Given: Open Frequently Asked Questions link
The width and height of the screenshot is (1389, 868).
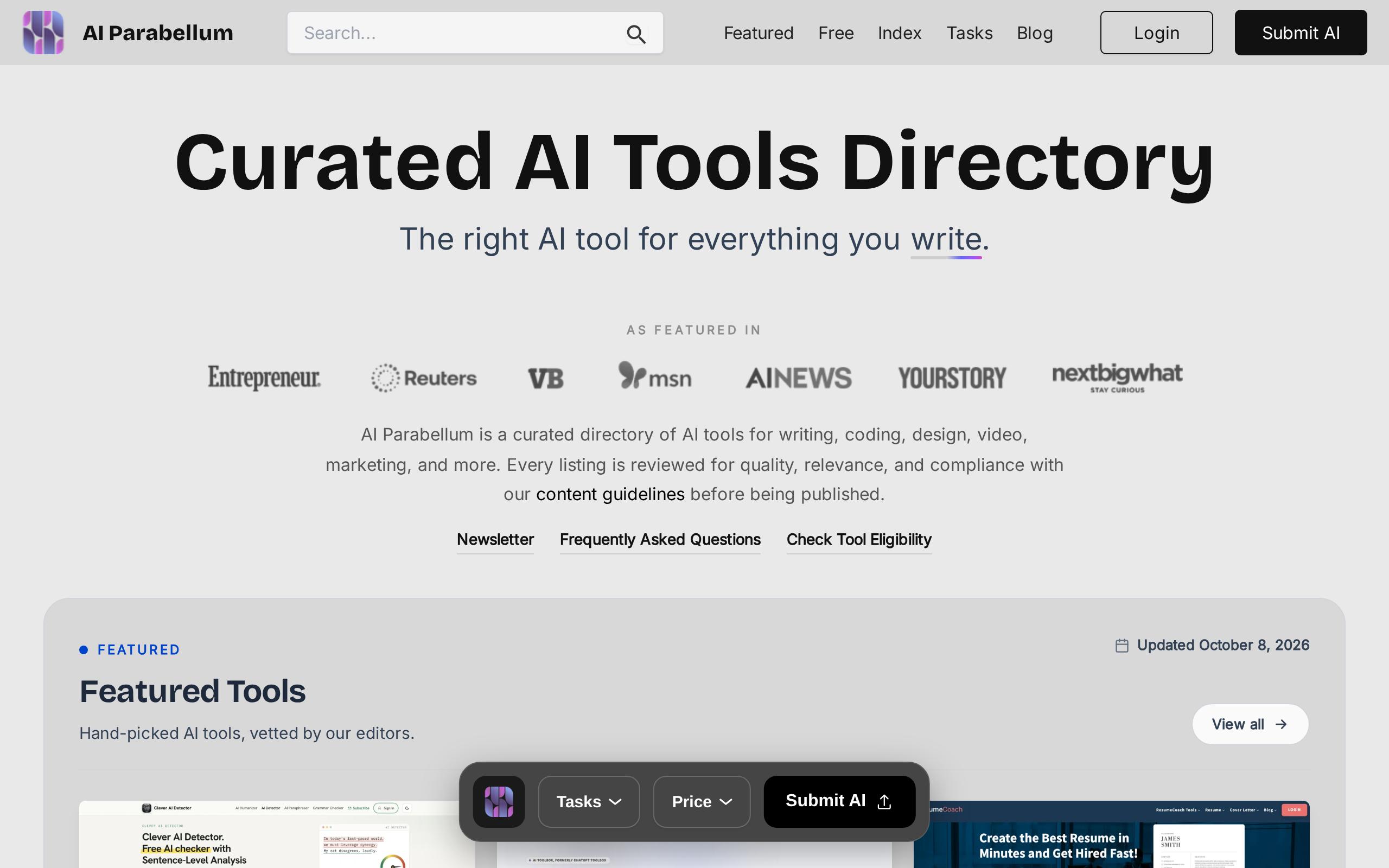Looking at the screenshot, I should click(x=660, y=540).
